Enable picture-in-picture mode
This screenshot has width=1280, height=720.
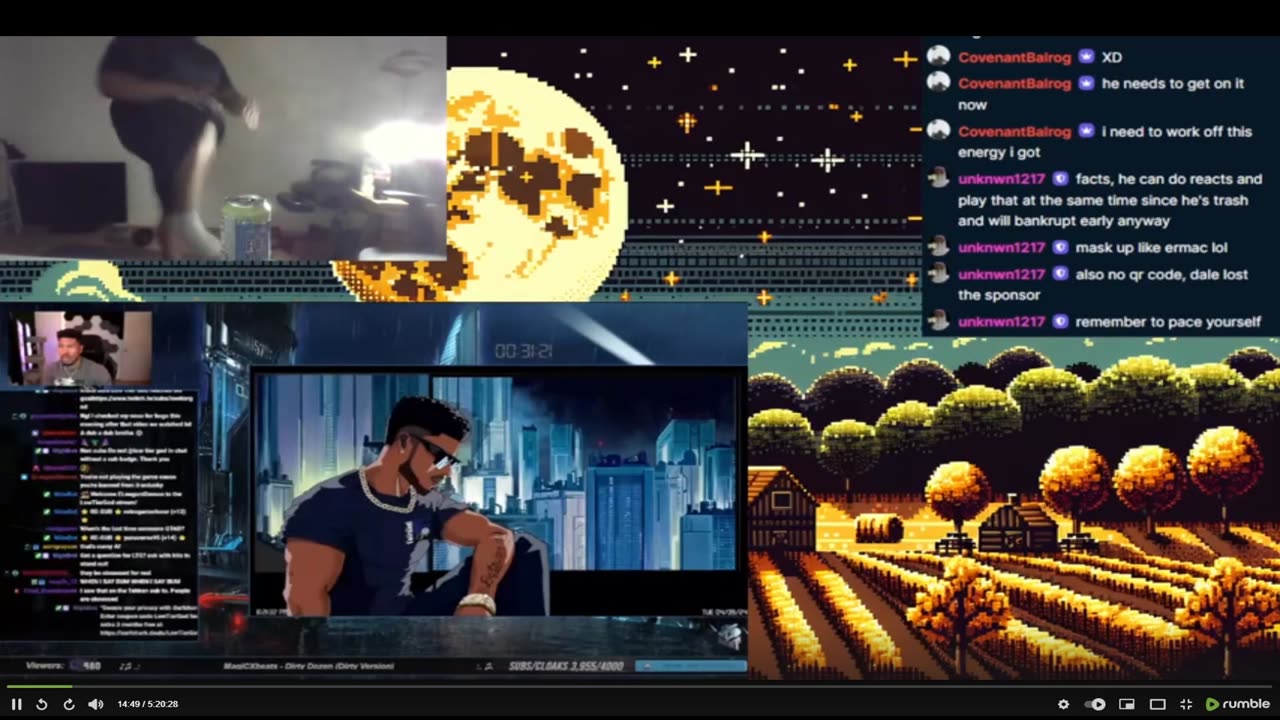tap(1127, 704)
